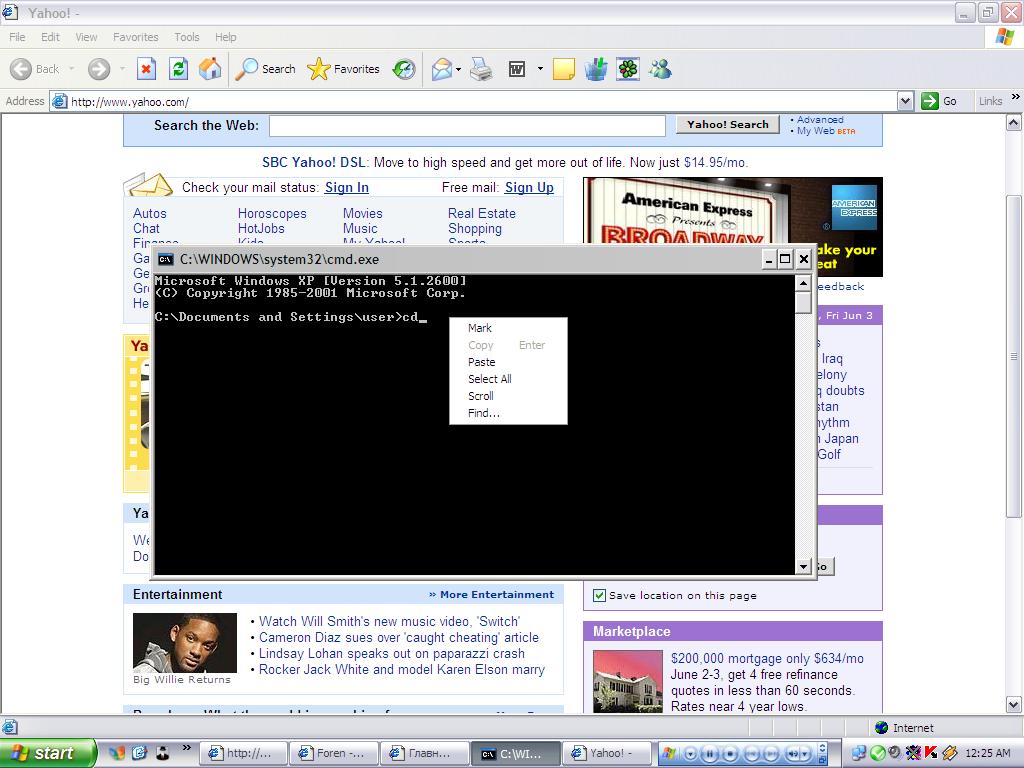
Task: Mute the taskbar media player volume
Action: [793, 754]
